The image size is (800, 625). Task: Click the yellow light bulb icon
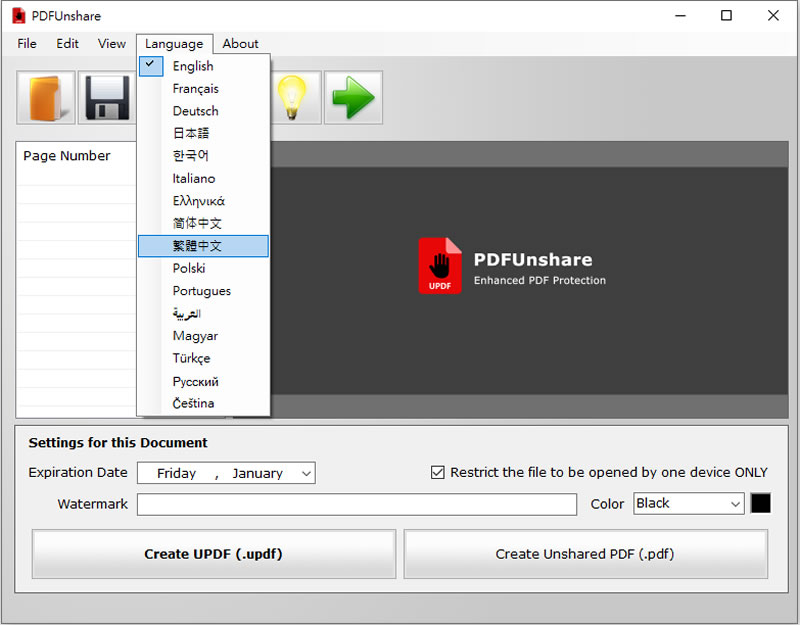(292, 97)
